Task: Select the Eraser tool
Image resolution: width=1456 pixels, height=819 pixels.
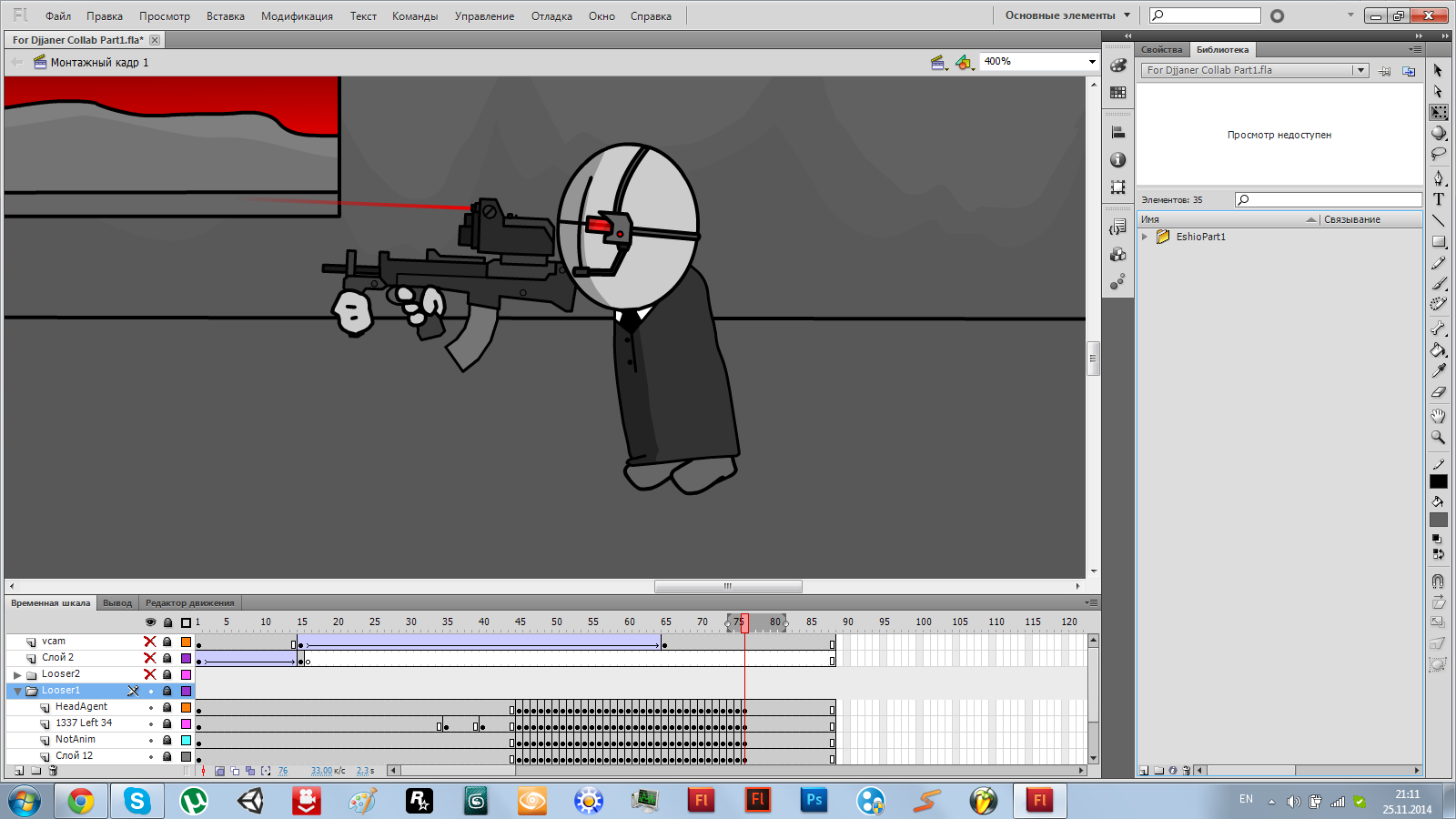Action: [1438, 392]
